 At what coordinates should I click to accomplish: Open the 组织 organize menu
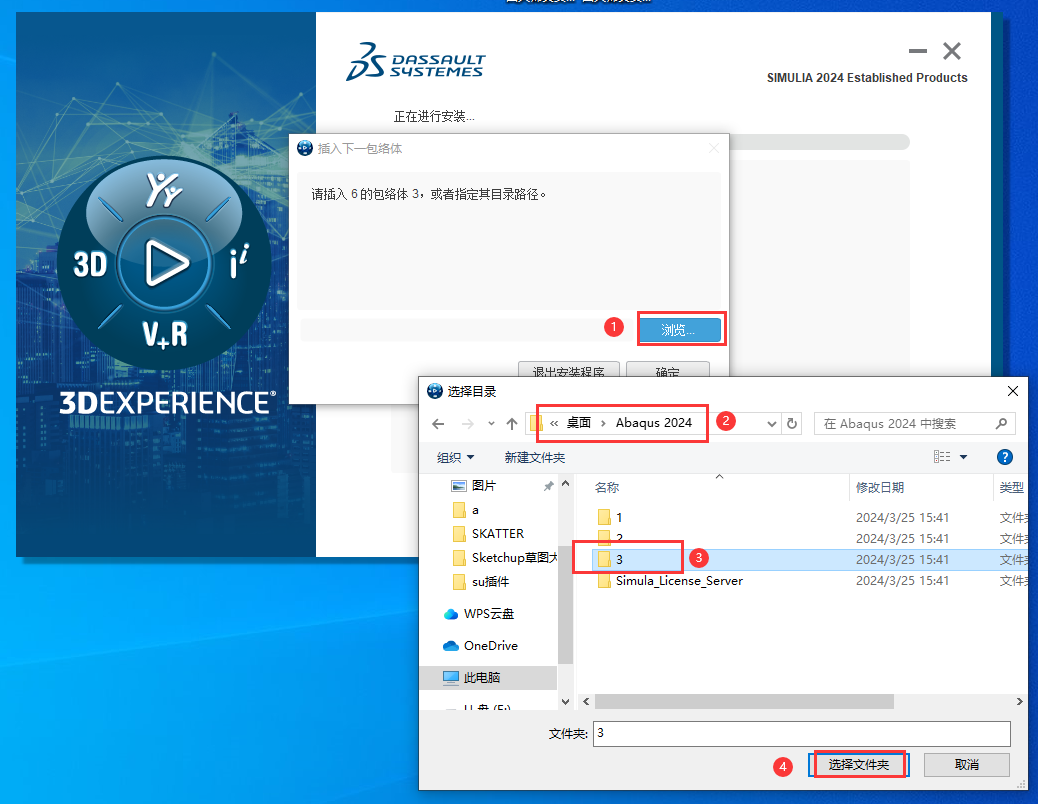coord(455,457)
